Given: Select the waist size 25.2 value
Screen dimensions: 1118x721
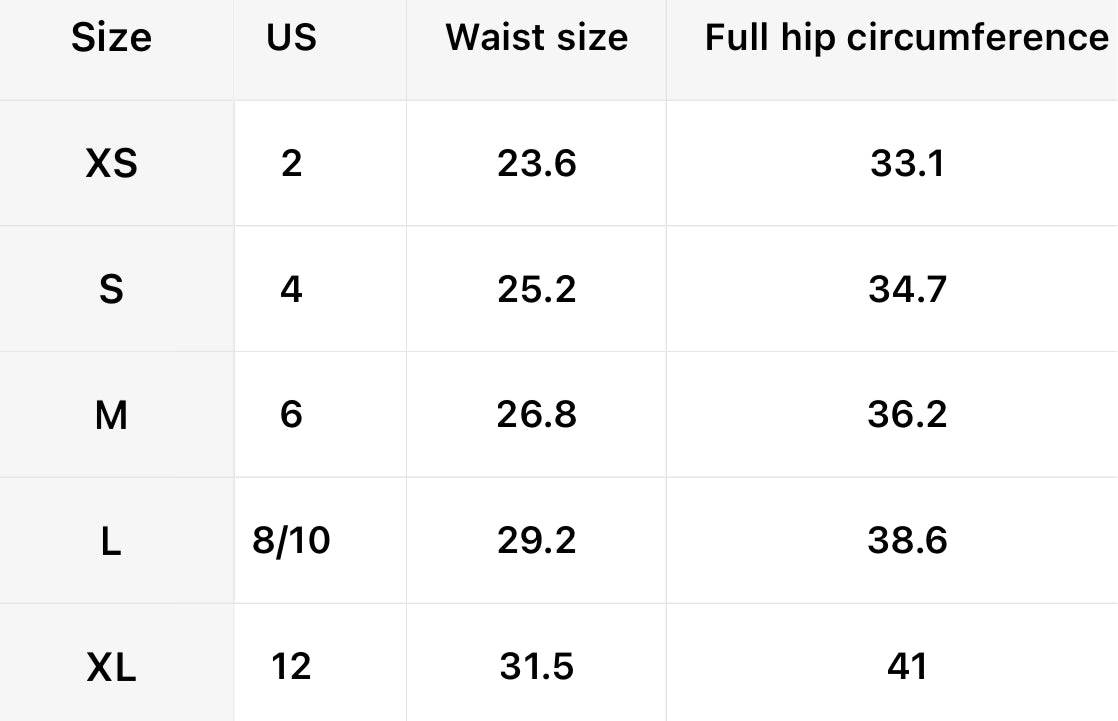Looking at the screenshot, I should pyautogui.click(x=537, y=289).
